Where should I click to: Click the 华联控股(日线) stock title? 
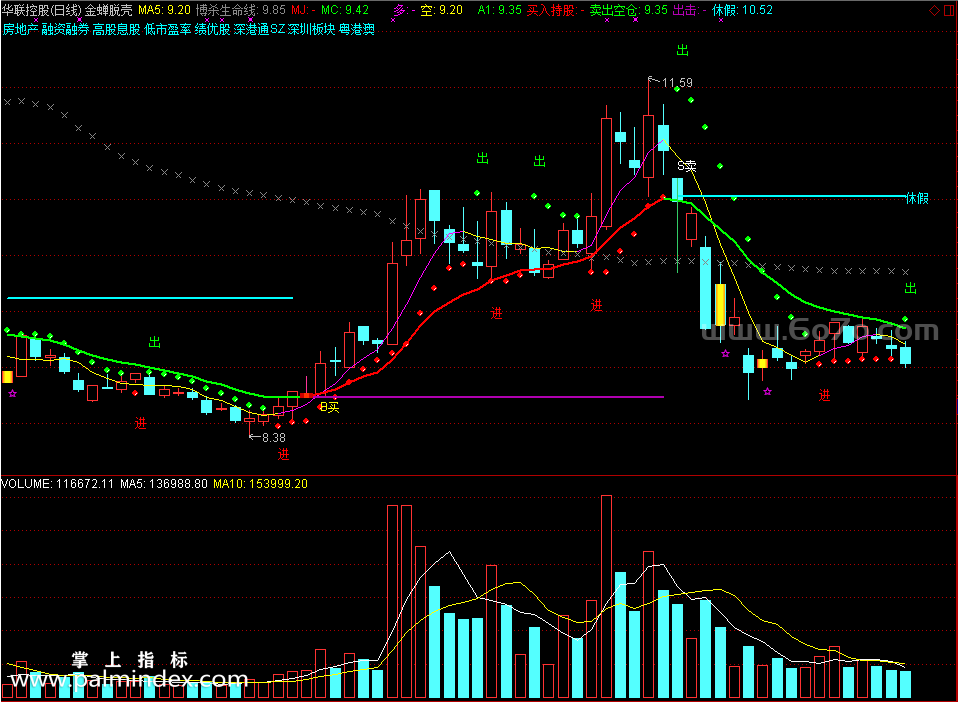(42, 10)
